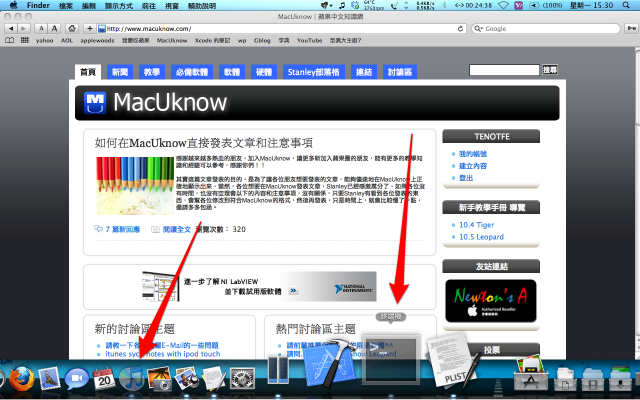Open the key icon button beside the Google search field

pos(631,29)
